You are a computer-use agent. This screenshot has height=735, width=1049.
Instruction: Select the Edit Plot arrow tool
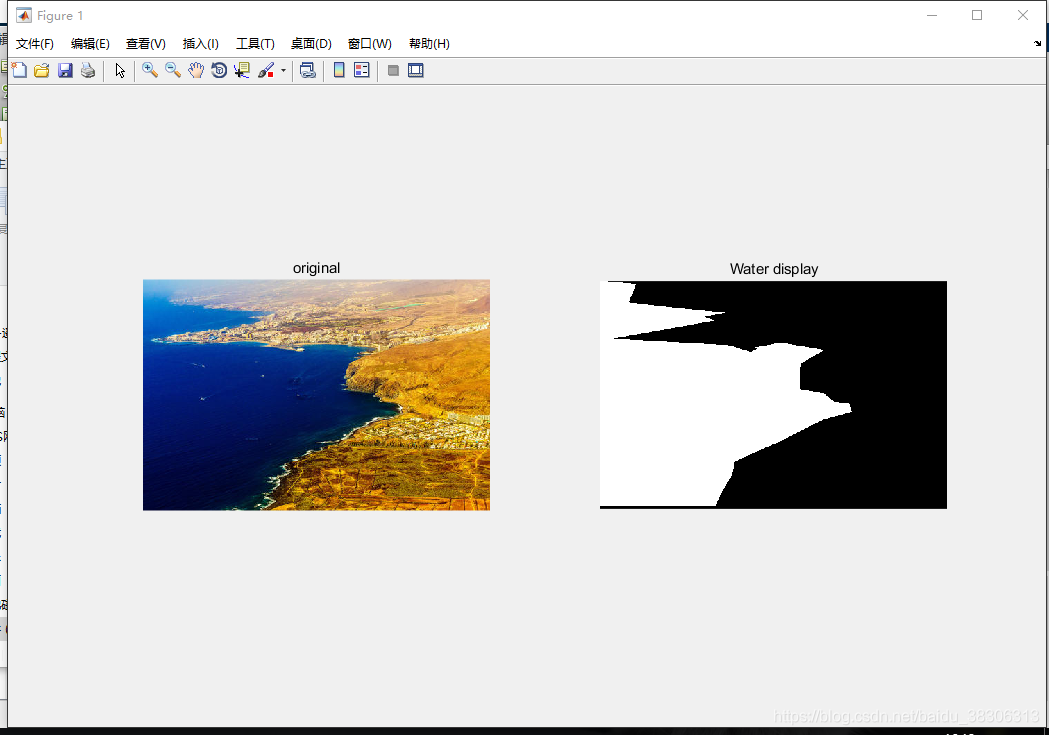119,70
